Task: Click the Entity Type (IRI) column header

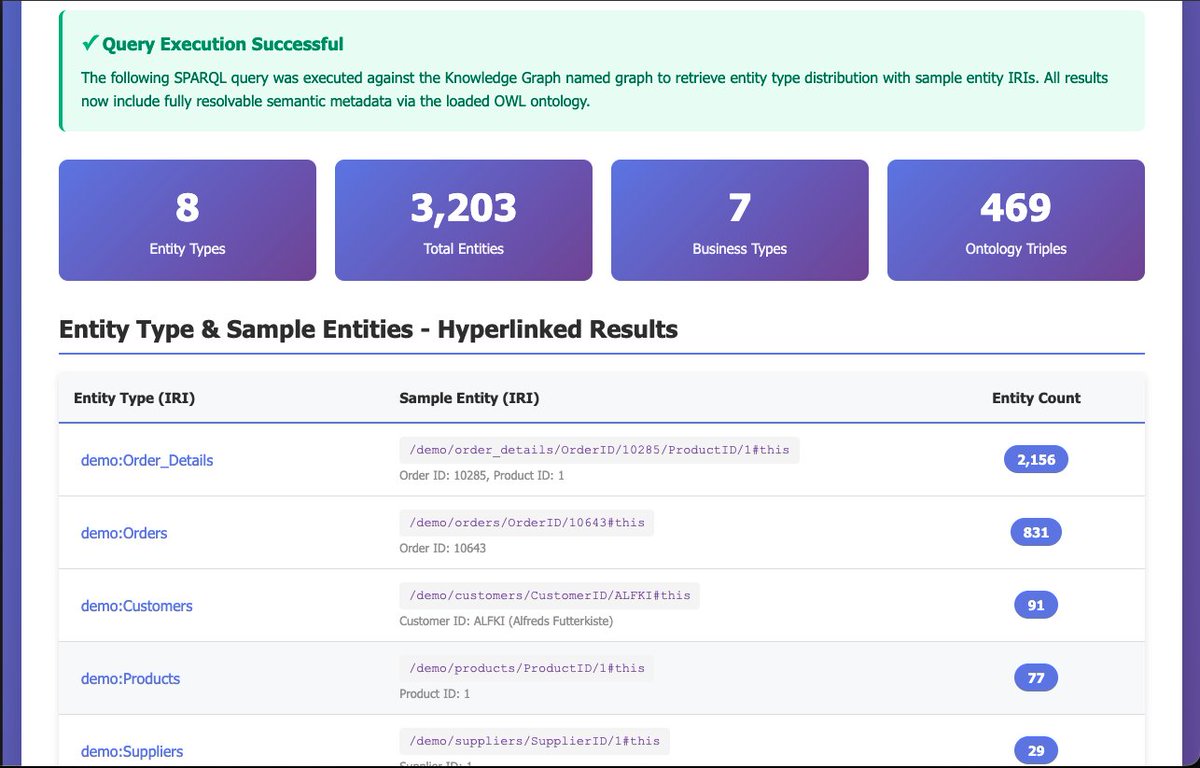Action: click(x=132, y=398)
